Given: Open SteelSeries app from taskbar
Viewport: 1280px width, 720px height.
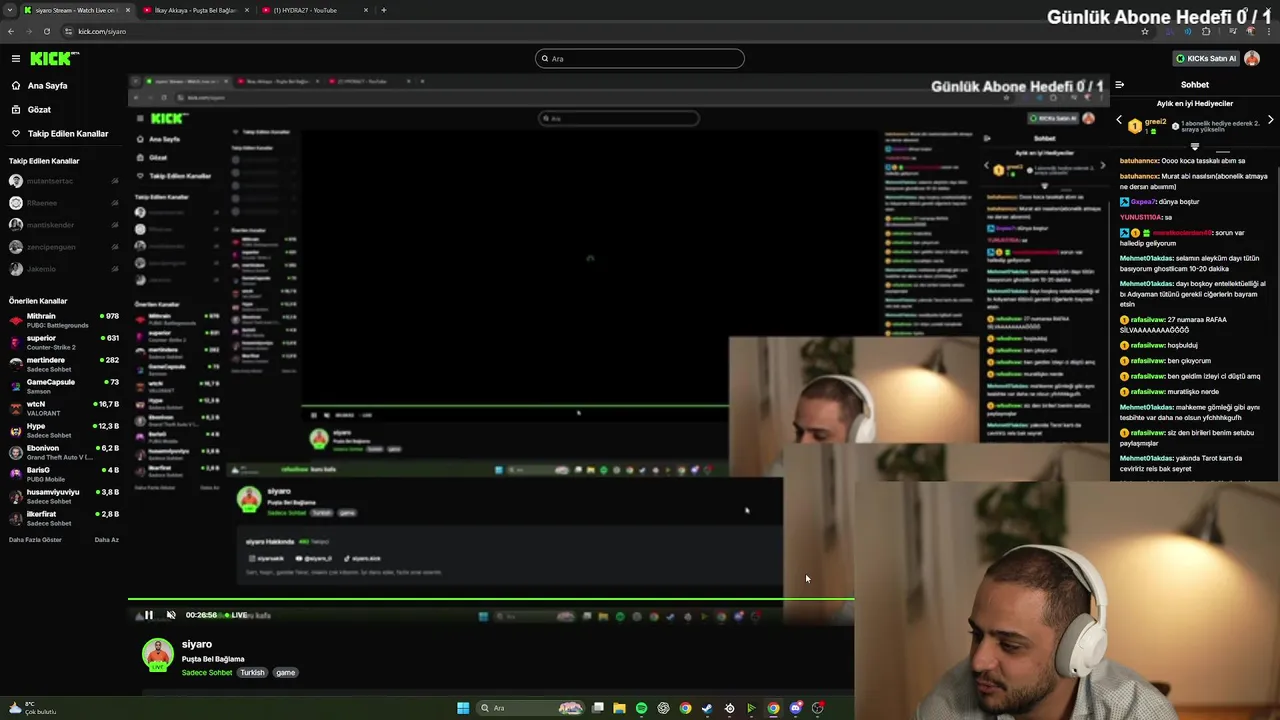Looking at the screenshot, I should pyautogui.click(x=729, y=708).
